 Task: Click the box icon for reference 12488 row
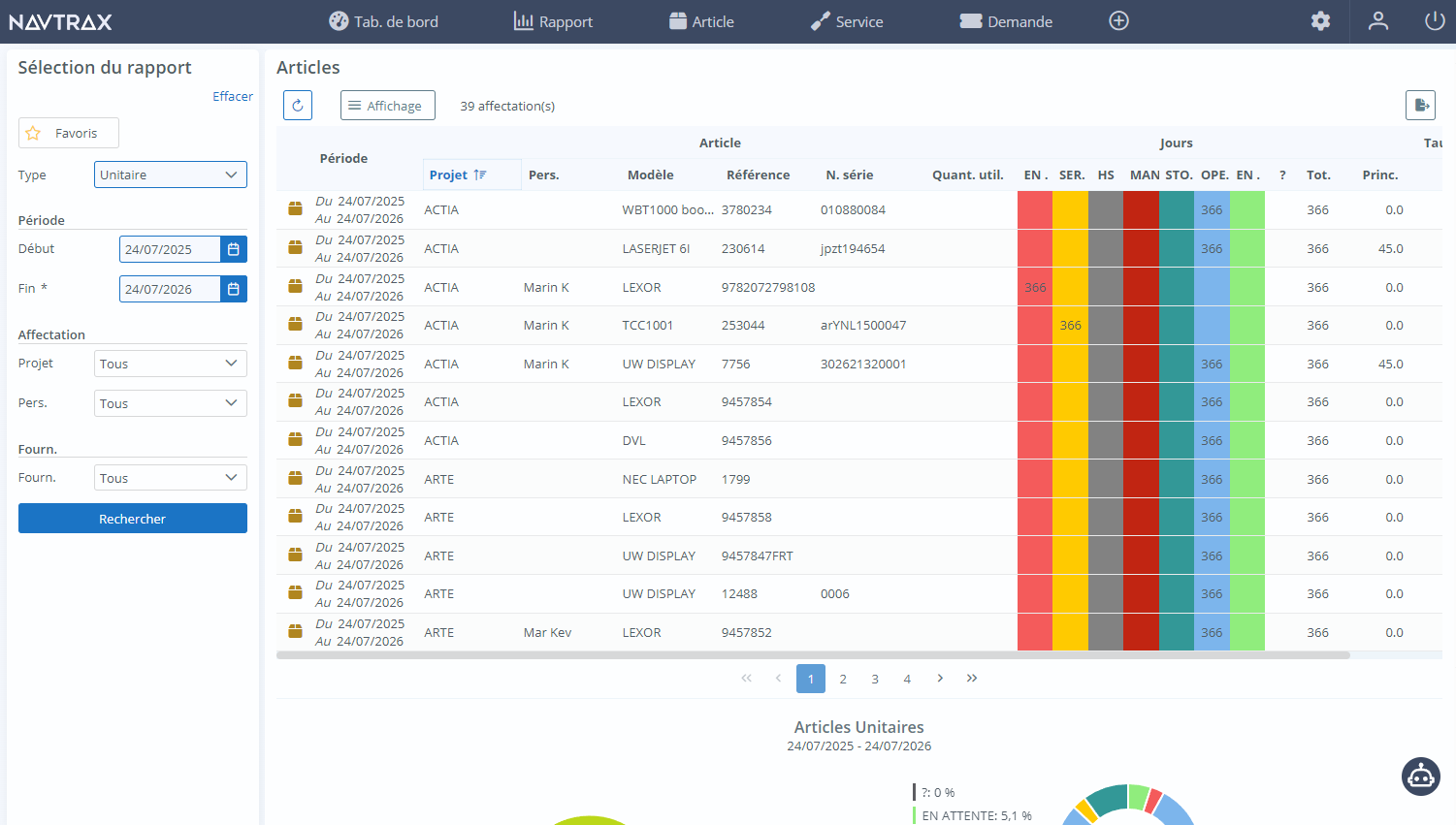coord(296,593)
